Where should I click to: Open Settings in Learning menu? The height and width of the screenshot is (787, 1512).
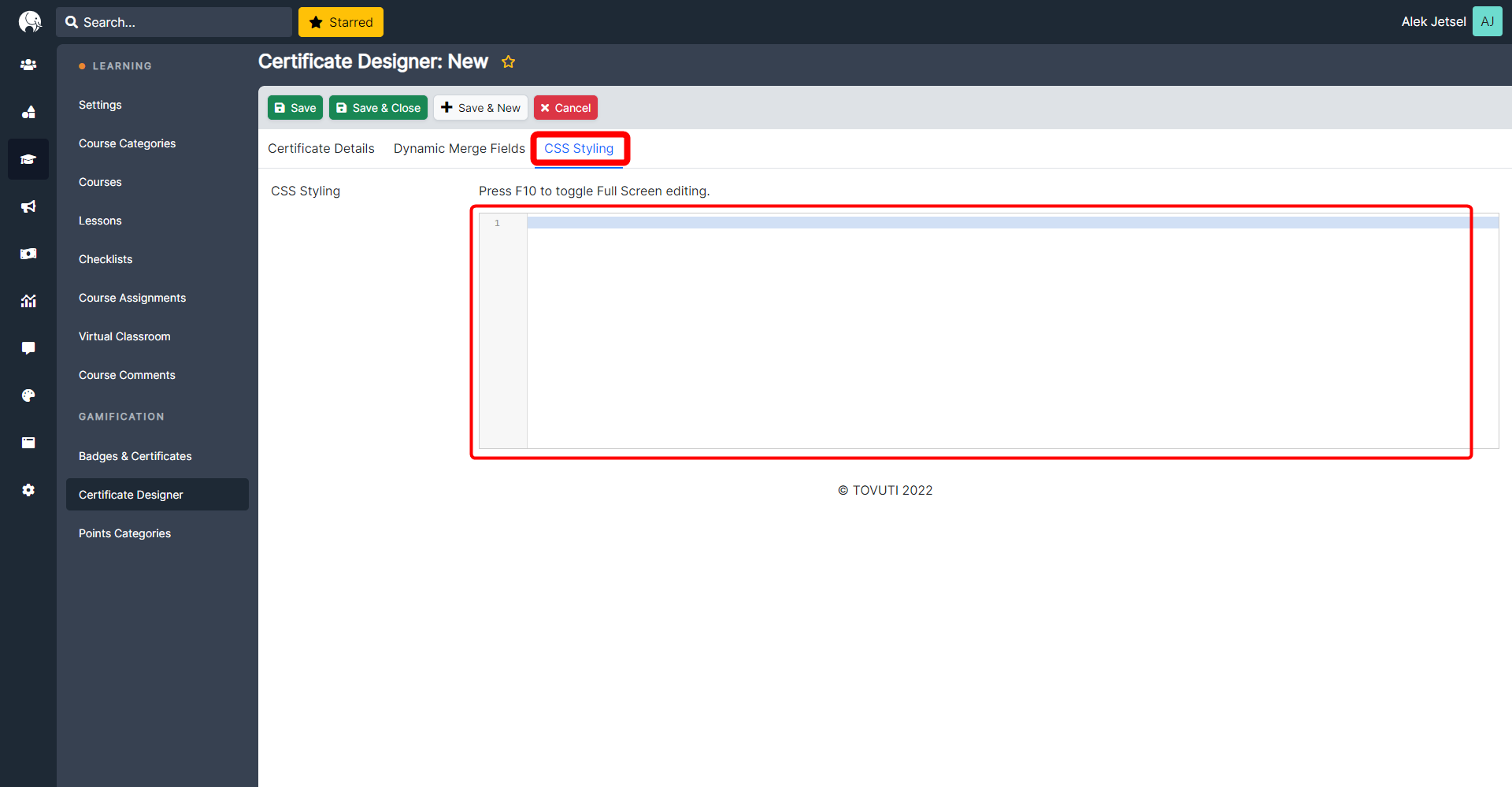click(x=100, y=105)
